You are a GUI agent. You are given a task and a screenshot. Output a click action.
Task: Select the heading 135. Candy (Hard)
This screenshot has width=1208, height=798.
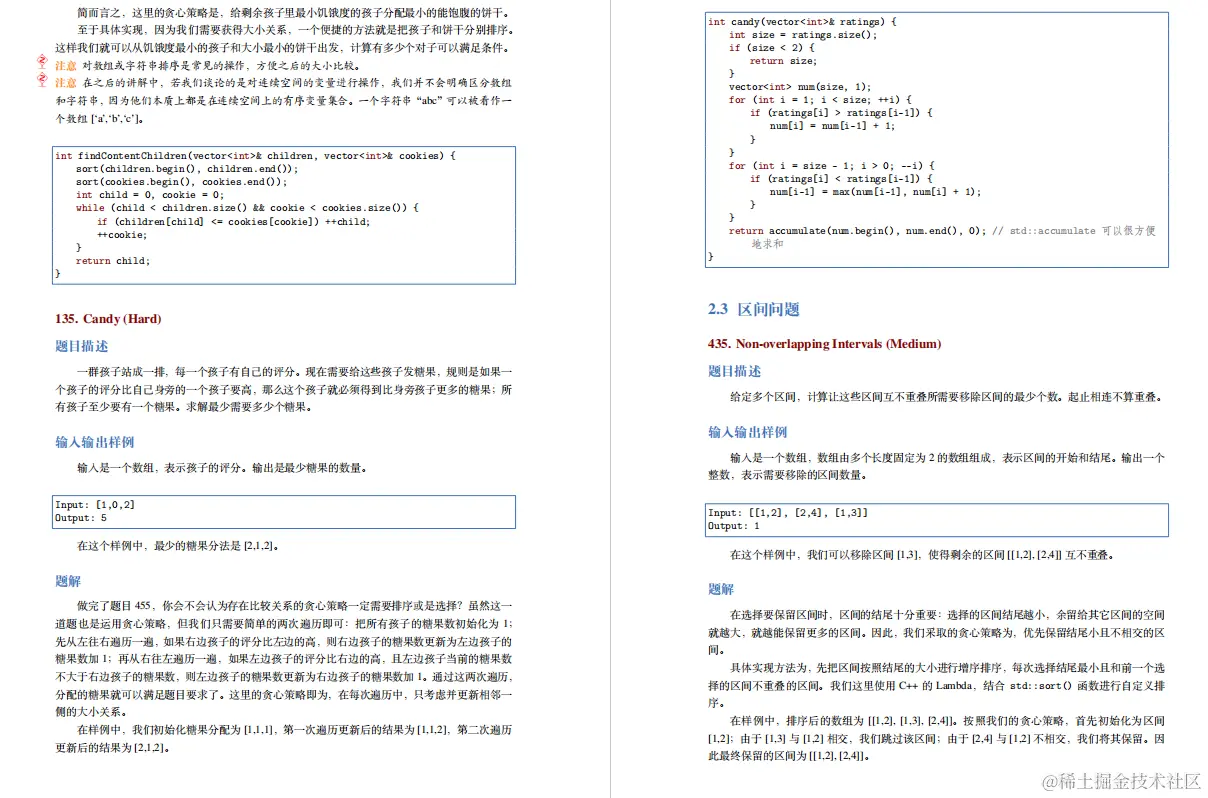coord(109,318)
